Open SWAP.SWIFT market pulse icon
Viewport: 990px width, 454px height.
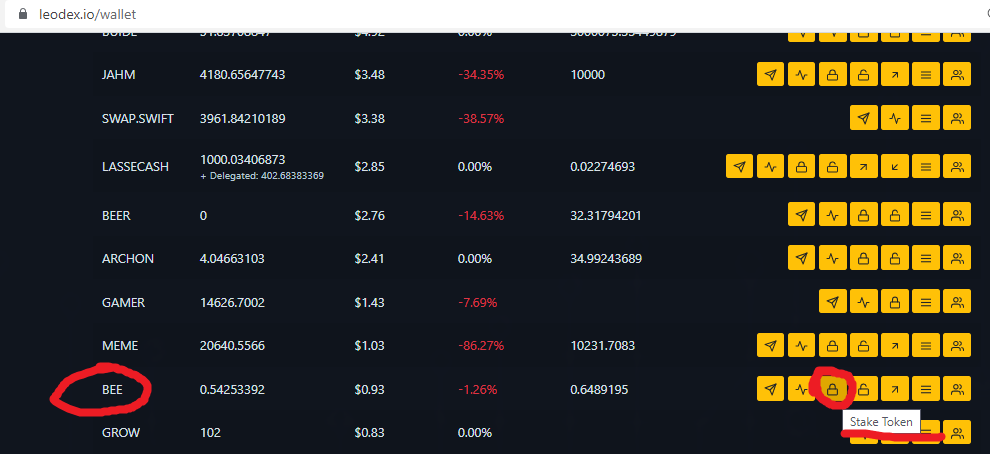(x=894, y=118)
